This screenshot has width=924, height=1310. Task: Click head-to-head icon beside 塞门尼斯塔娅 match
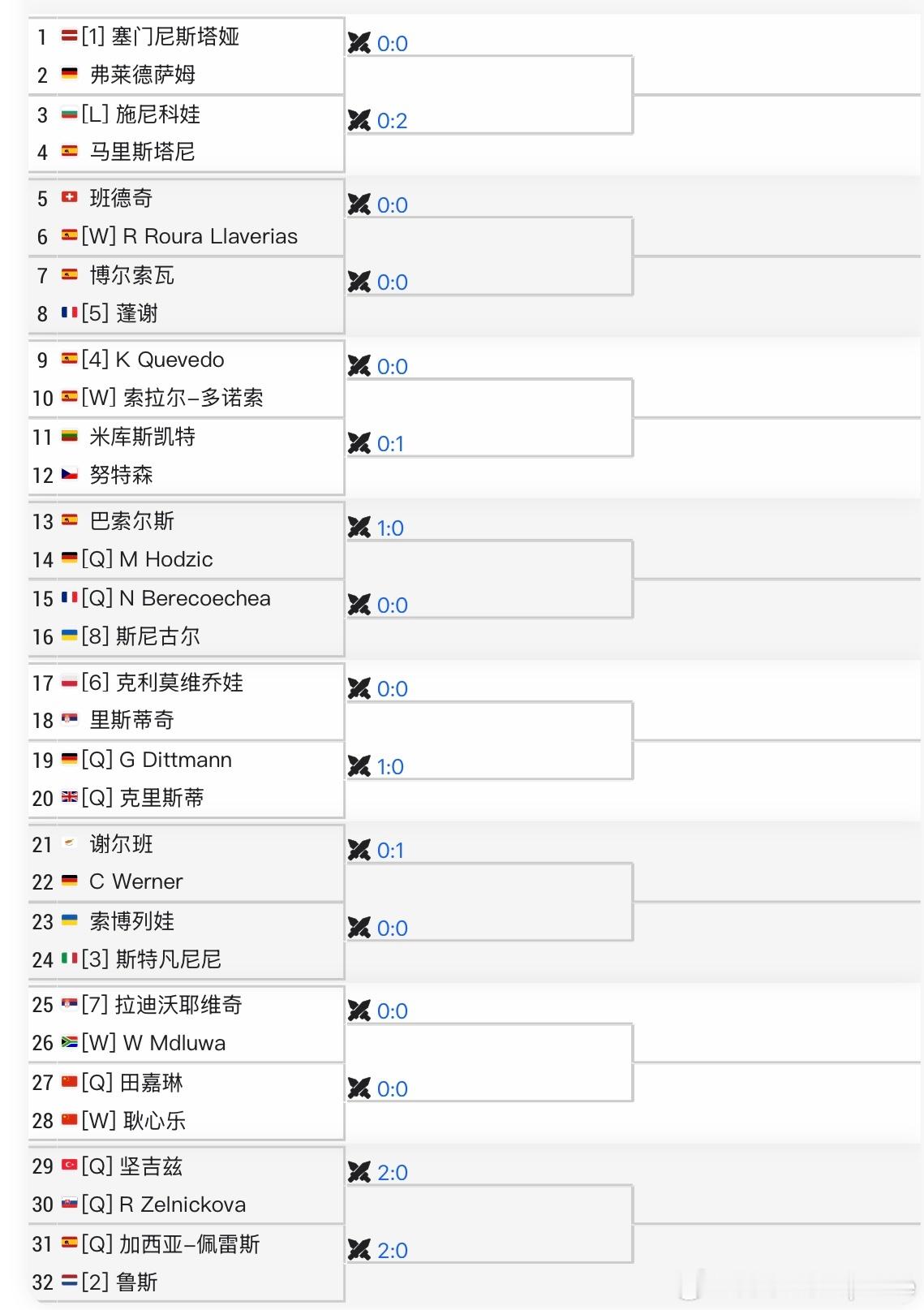359,43
